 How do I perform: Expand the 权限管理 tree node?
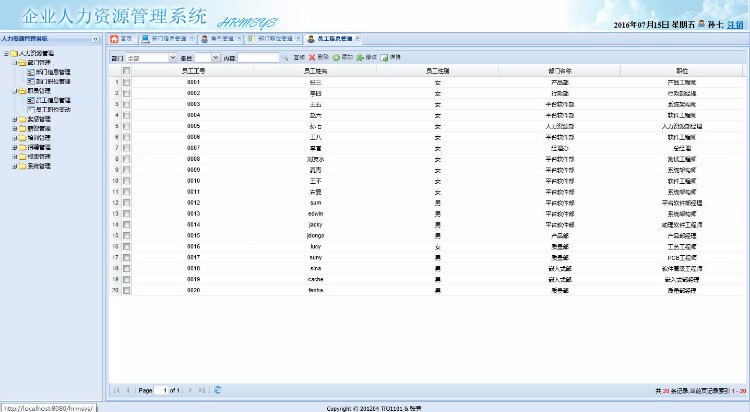15,156
